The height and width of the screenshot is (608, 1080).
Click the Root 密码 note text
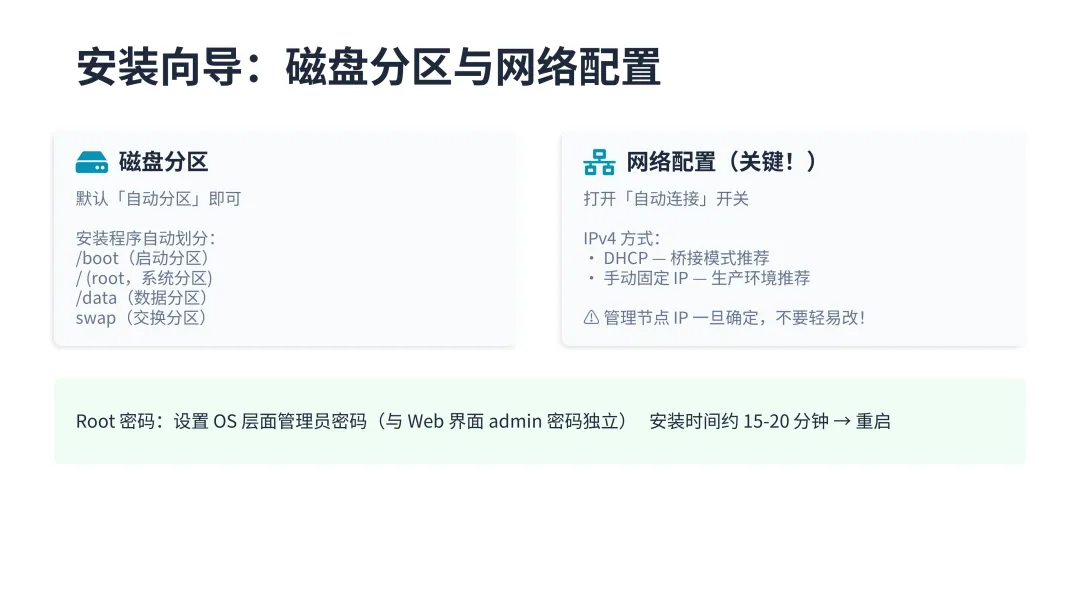[x=352, y=421]
